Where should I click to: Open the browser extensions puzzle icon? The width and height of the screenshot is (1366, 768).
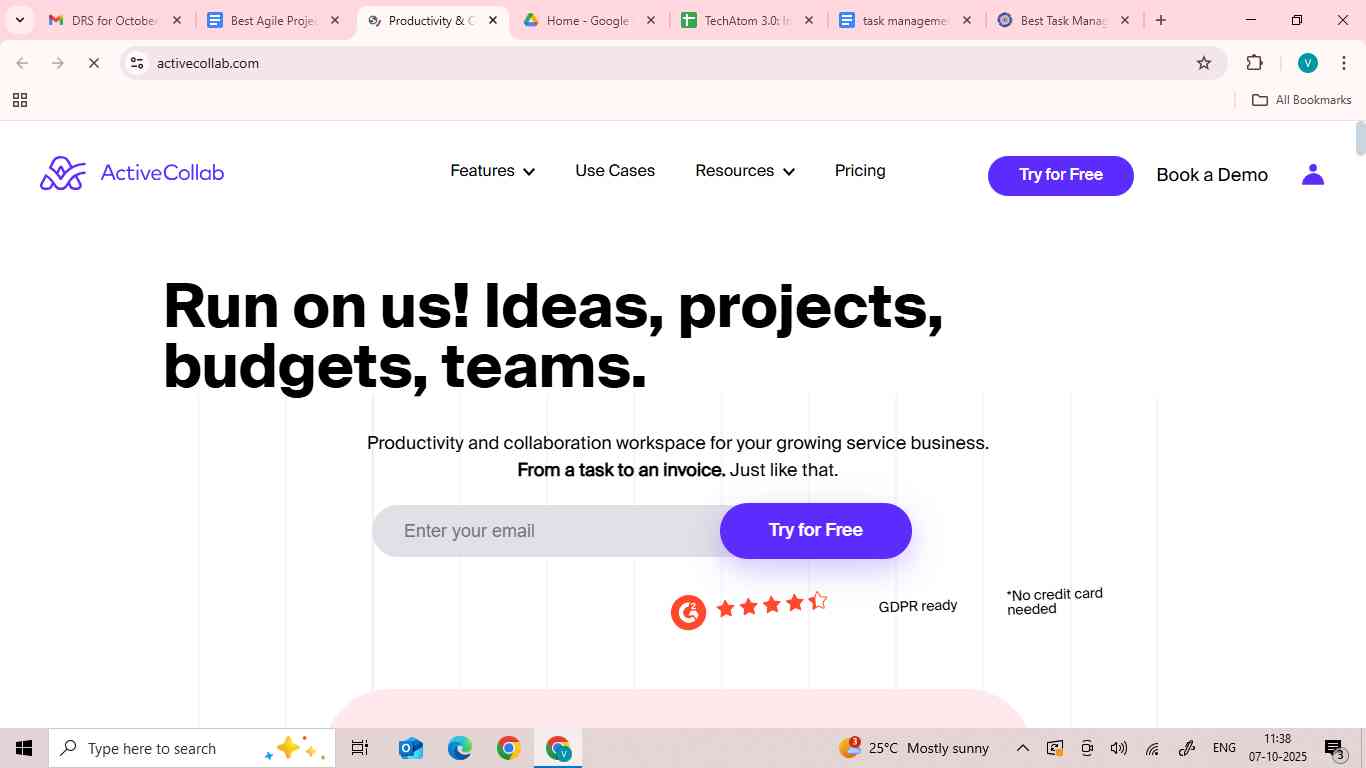(1254, 62)
